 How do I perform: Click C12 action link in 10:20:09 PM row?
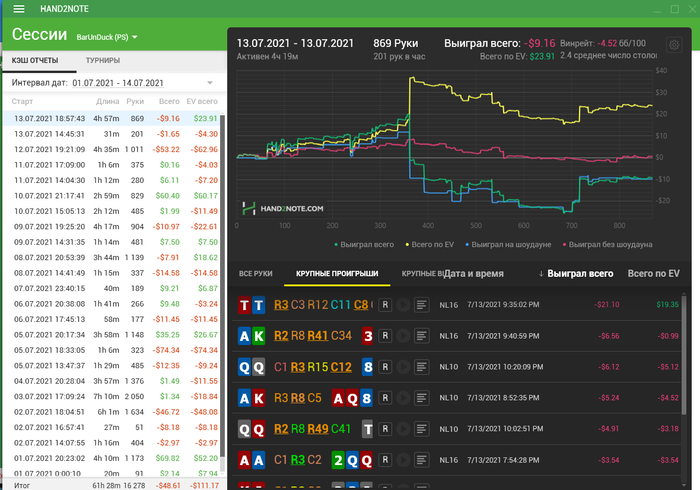tap(341, 367)
